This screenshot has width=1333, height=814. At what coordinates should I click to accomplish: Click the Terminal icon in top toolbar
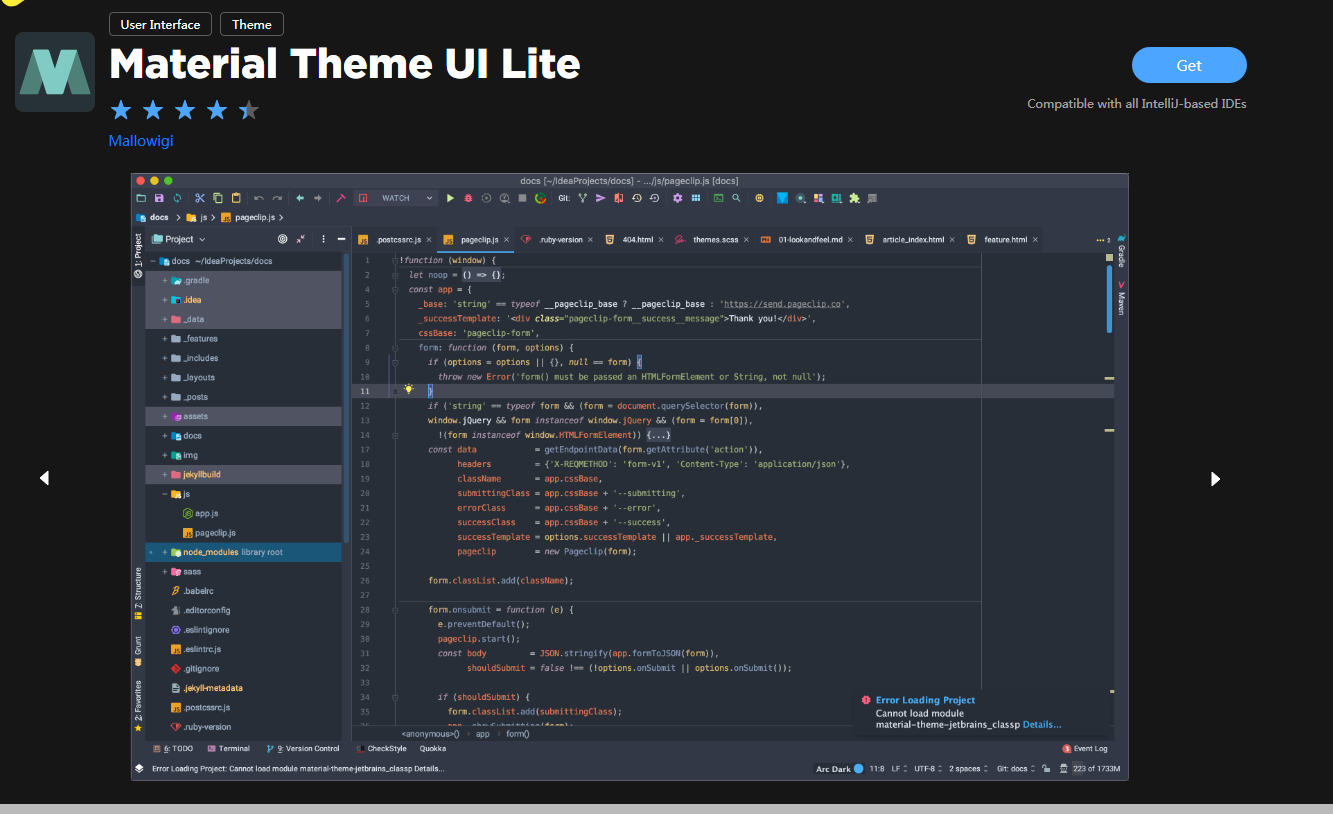[x=718, y=198]
